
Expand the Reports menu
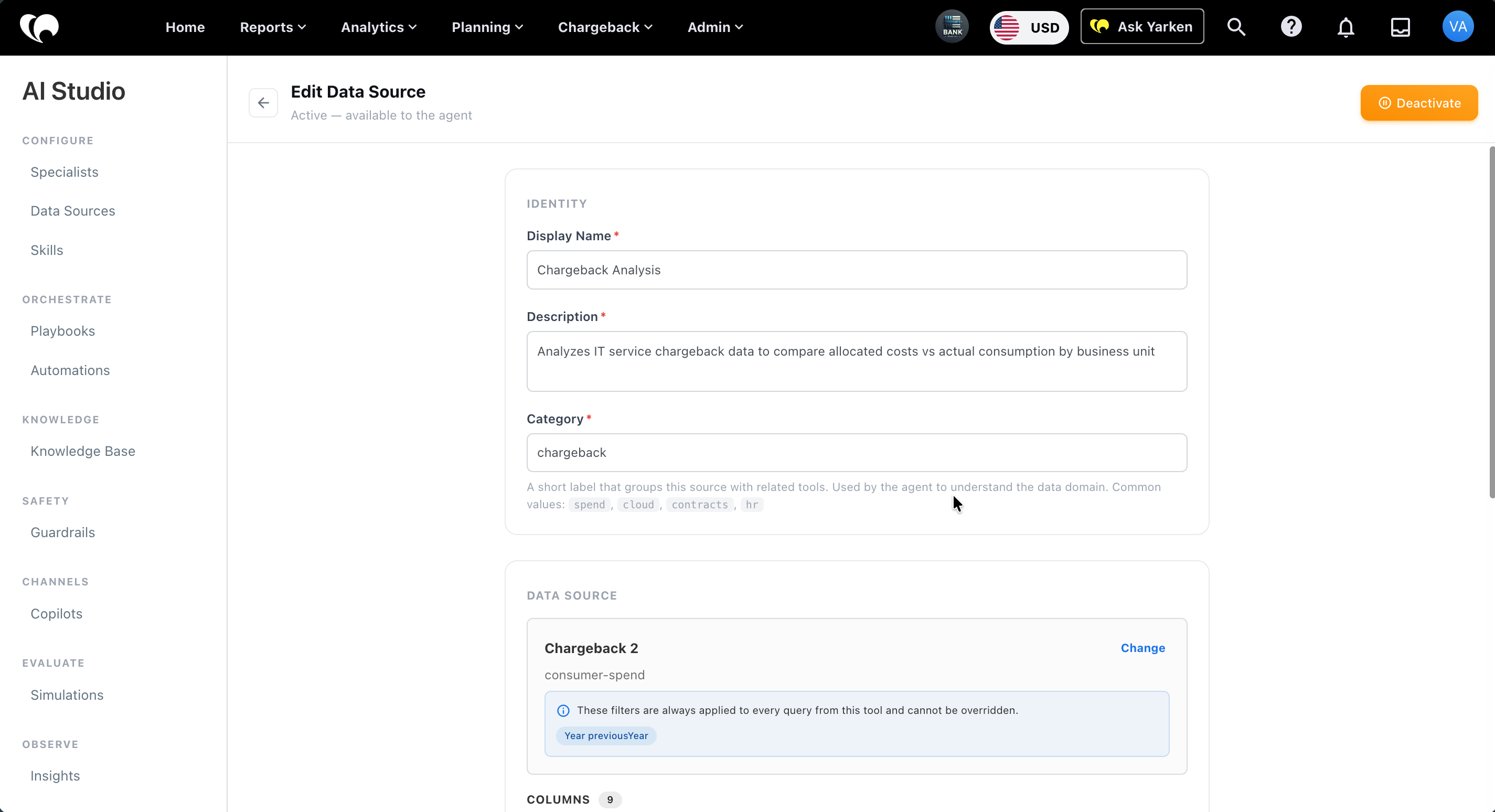click(273, 27)
